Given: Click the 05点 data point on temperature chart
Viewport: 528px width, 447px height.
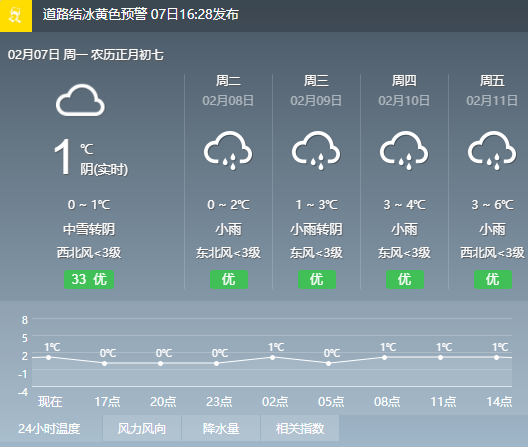Looking at the screenshot, I should pyautogui.click(x=328, y=363).
